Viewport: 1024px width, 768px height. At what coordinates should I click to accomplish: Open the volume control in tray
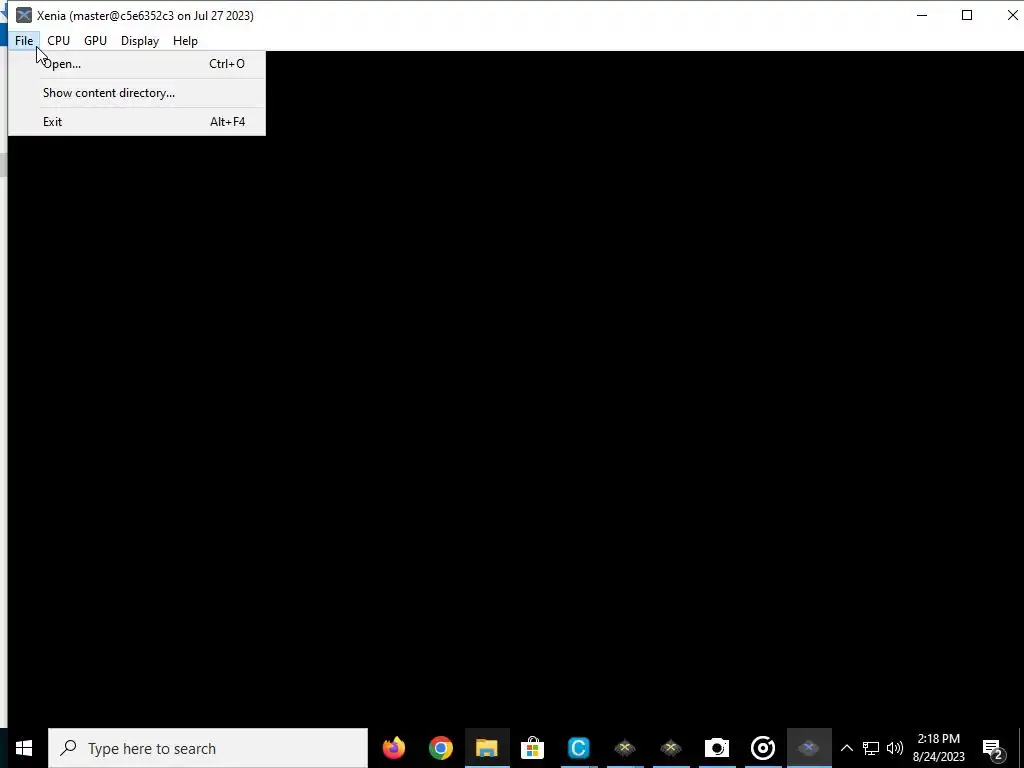(895, 748)
